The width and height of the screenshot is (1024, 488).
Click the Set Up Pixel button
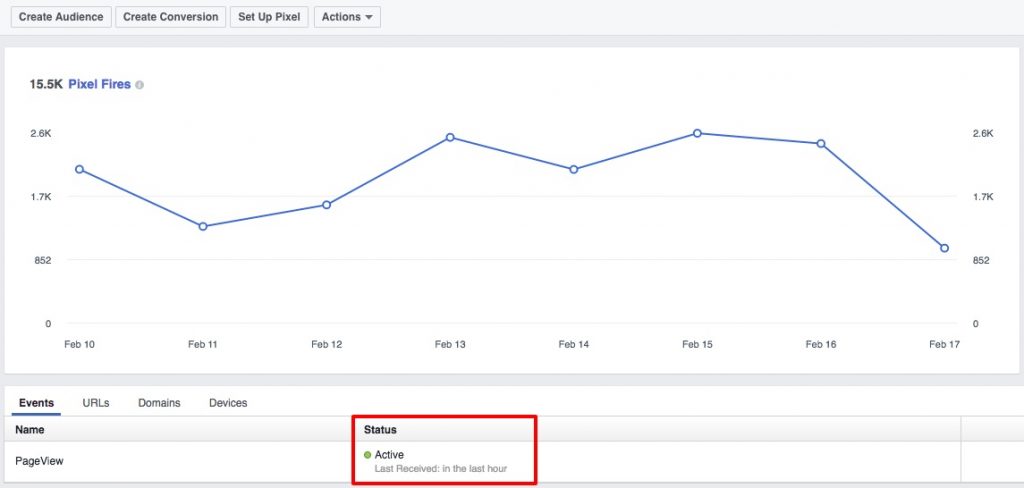pos(269,17)
